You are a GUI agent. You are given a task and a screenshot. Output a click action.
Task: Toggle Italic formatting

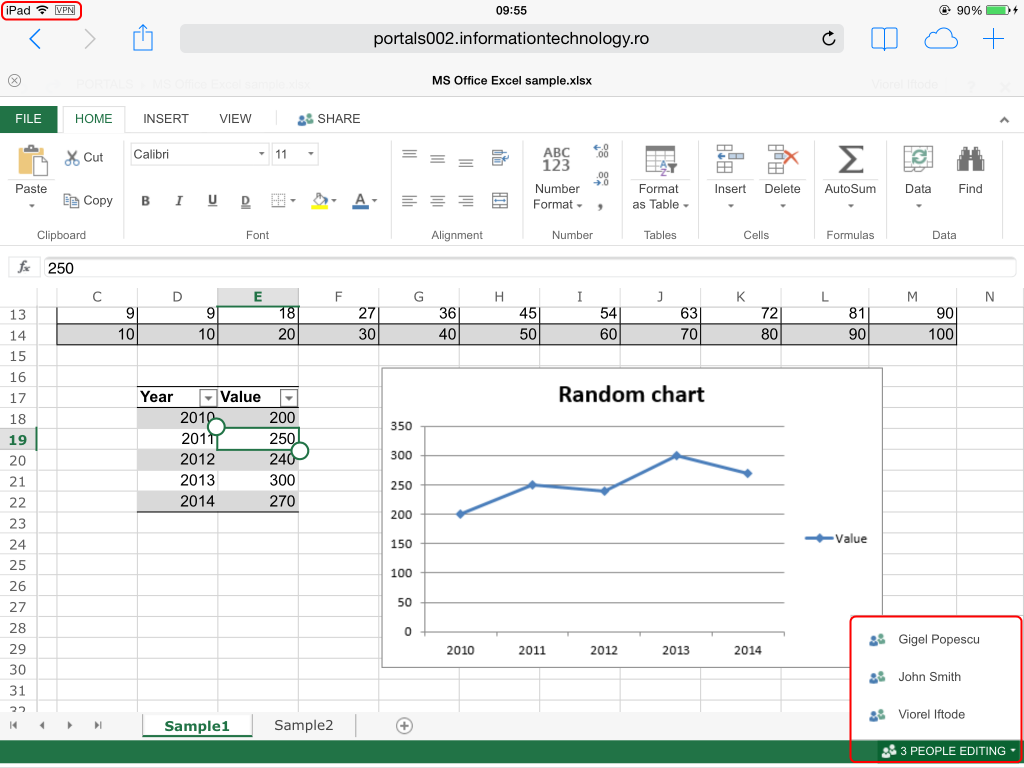coord(179,201)
